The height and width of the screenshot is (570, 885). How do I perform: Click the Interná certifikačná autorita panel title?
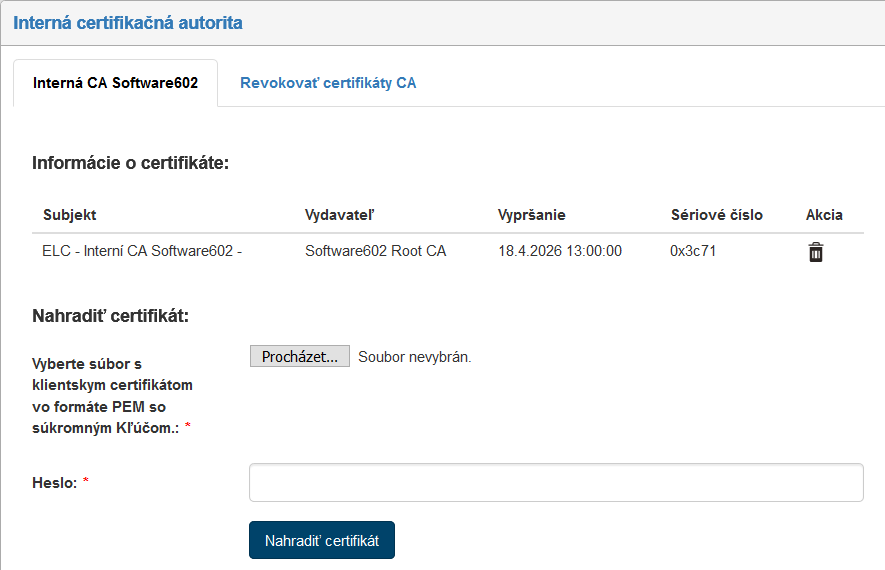[x=128, y=22]
